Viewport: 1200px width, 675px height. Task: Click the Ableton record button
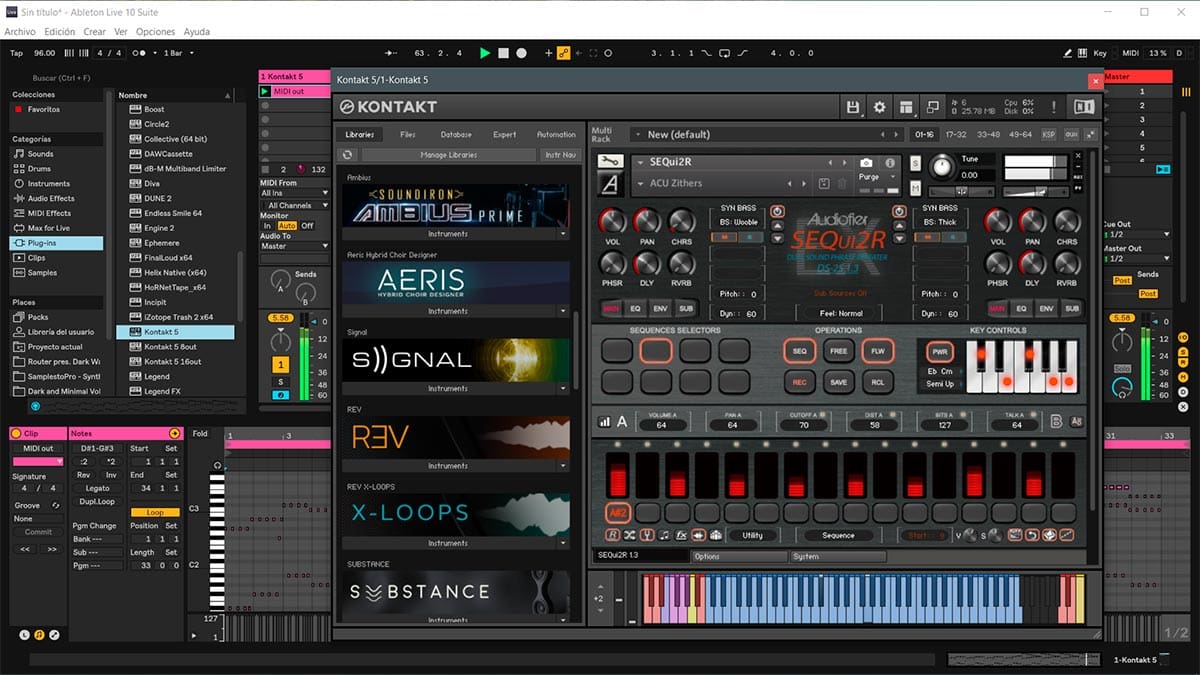(521, 53)
